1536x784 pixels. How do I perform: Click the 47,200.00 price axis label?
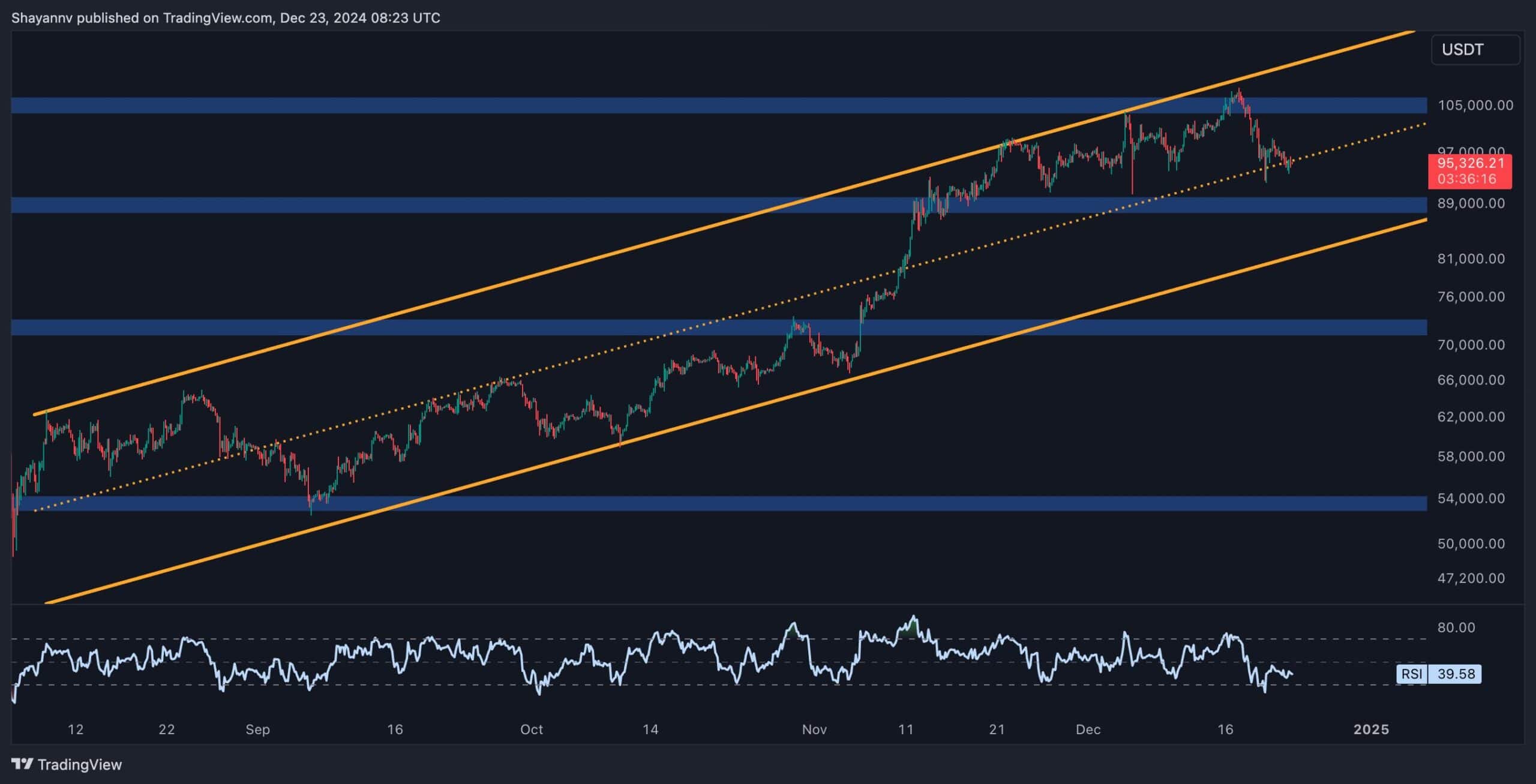tap(1471, 578)
